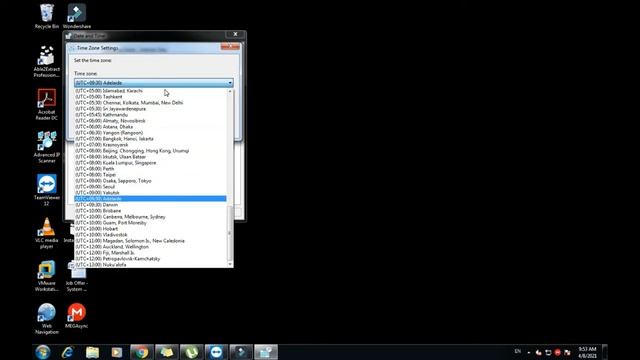Image resolution: width=640 pixels, height=360 pixels.
Task: Click highlighted (UTC+09:30) Adelaide list entry
Action: (150, 198)
